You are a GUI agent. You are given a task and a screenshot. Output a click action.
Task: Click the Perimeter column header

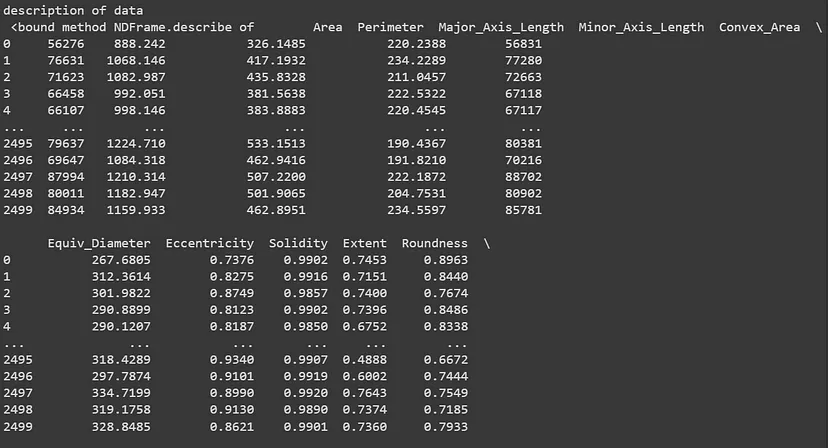pos(390,27)
